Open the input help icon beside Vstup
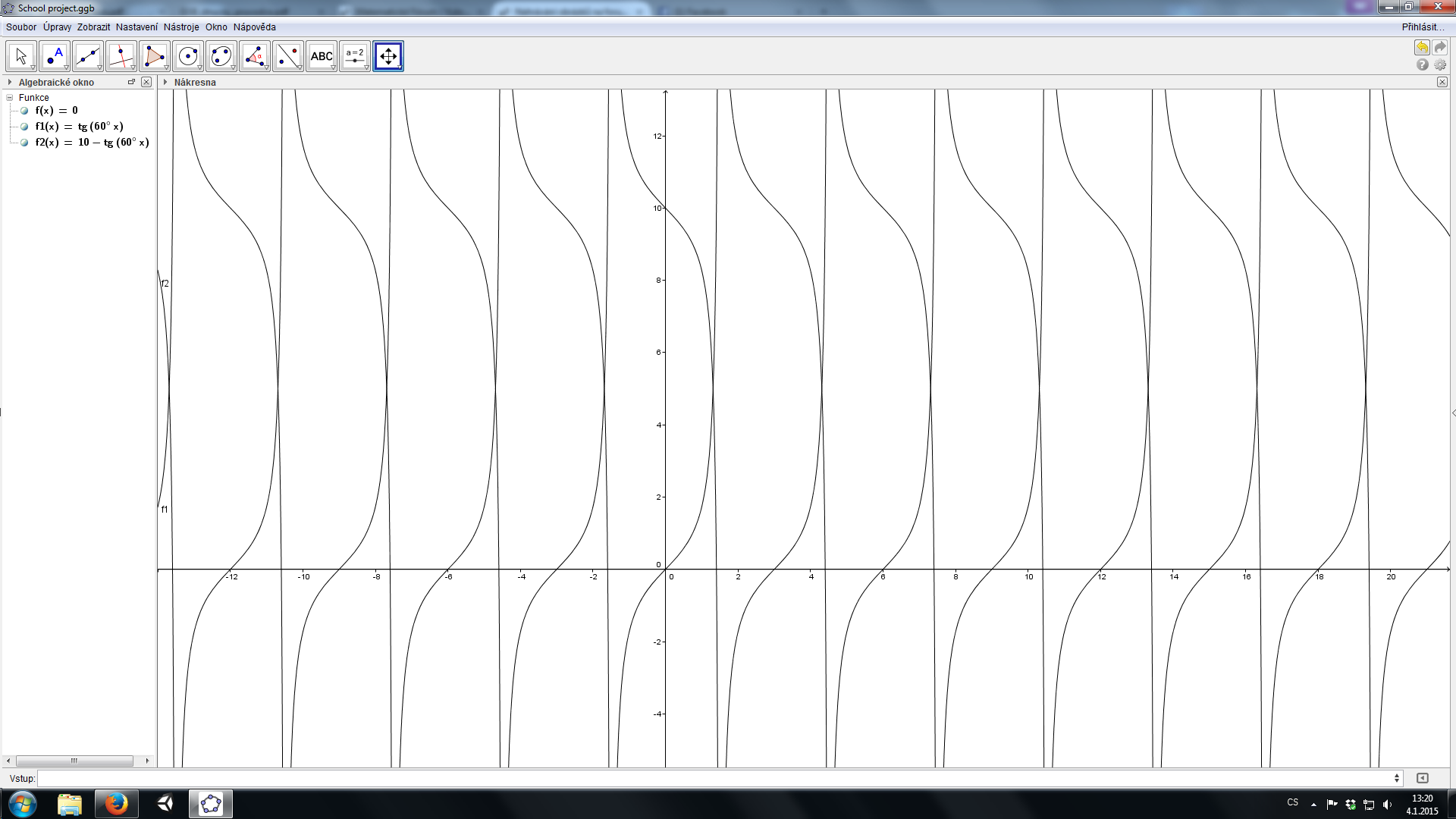1456x819 pixels. click(x=1423, y=778)
